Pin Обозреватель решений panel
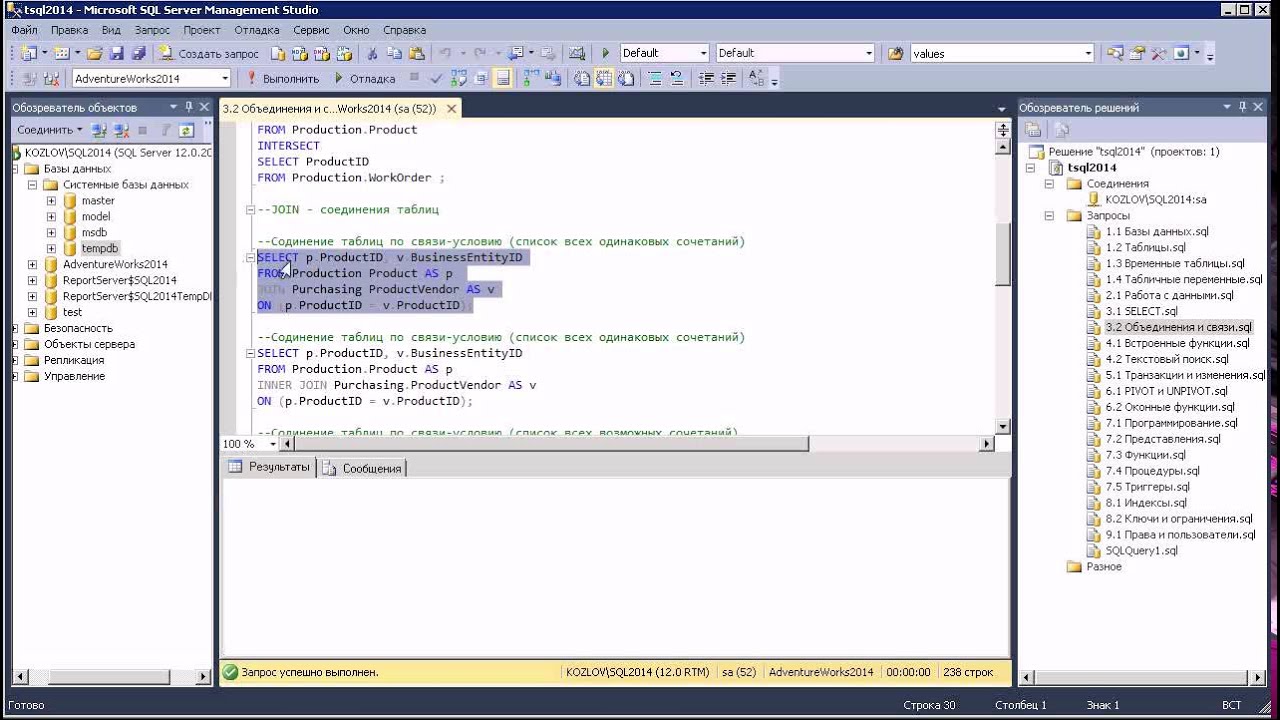Image resolution: width=1280 pixels, height=720 pixels. pos(1243,107)
